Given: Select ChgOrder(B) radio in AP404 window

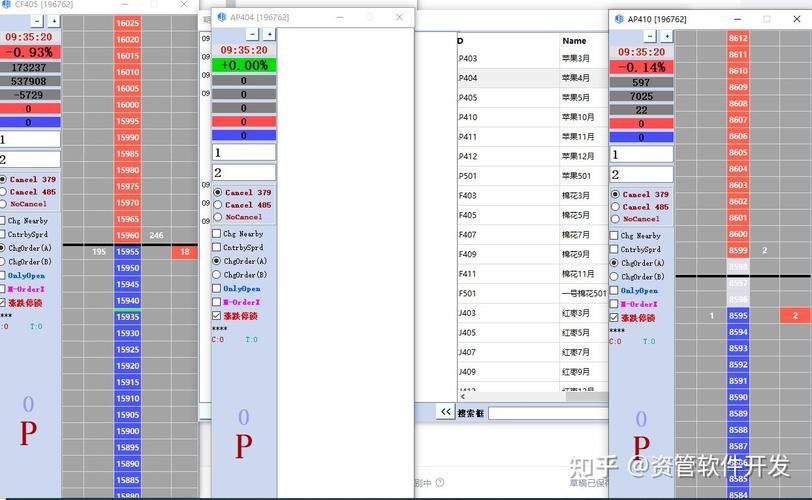Looking at the screenshot, I should 218,274.
